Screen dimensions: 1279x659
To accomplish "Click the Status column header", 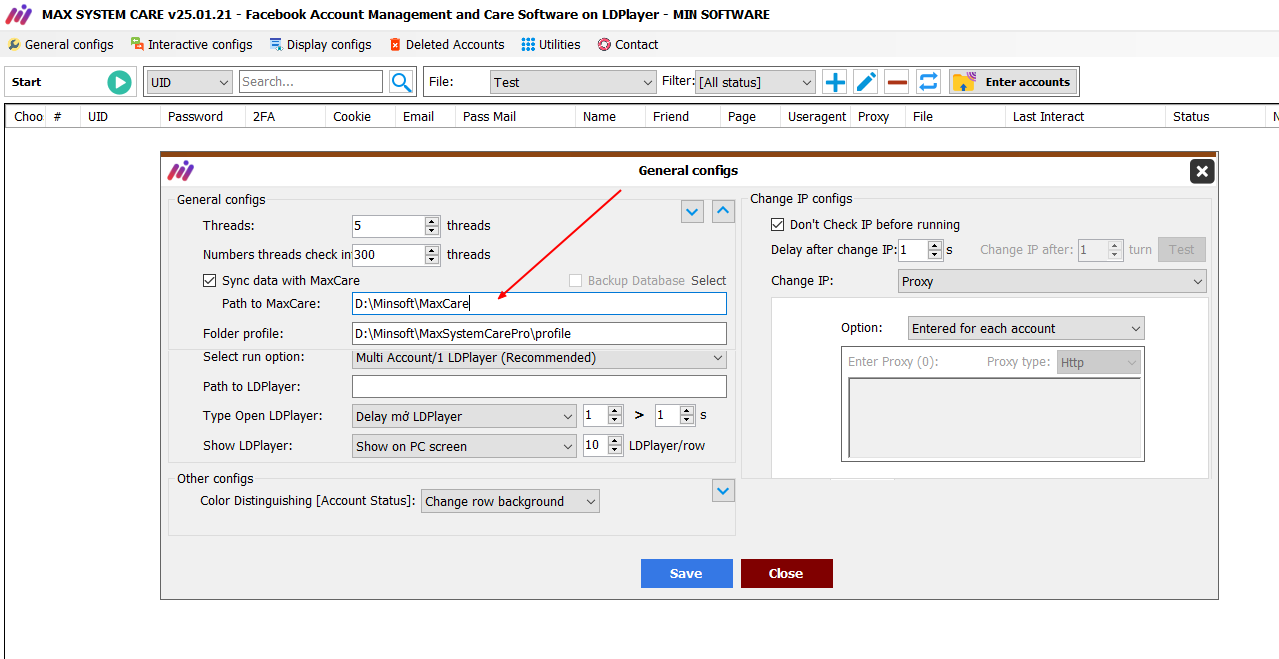I will (1192, 117).
